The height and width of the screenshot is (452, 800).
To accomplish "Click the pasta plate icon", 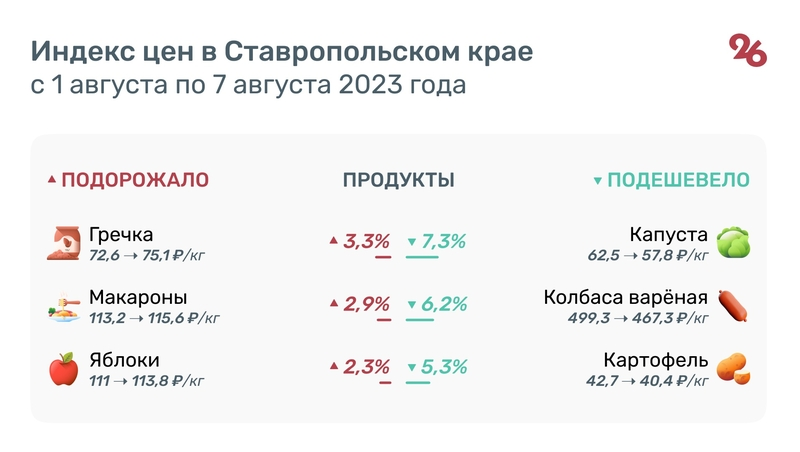I will click(x=64, y=307).
